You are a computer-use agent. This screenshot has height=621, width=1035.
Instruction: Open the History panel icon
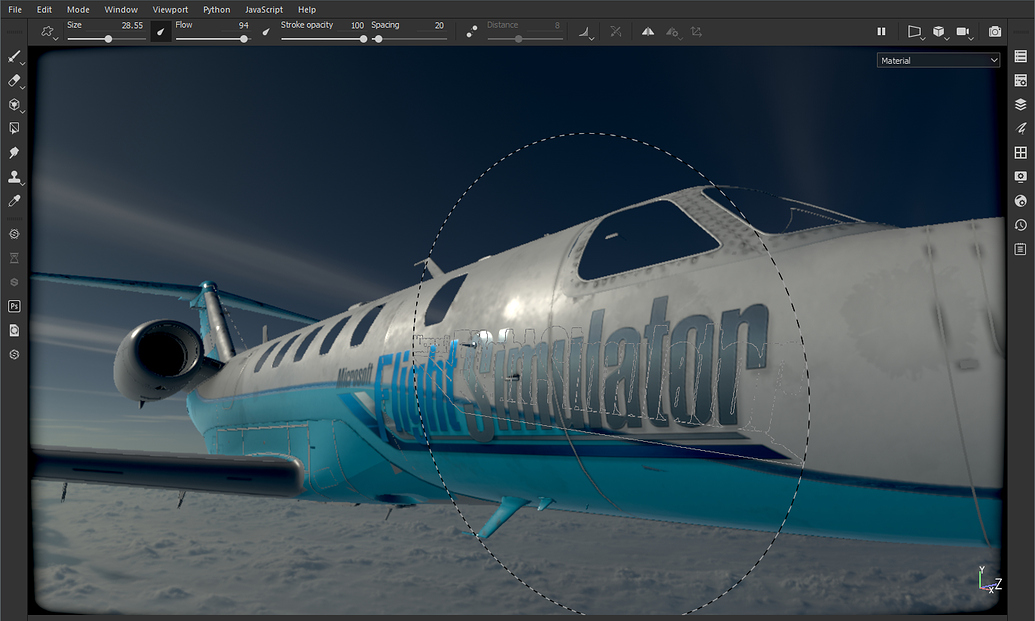[1020, 224]
